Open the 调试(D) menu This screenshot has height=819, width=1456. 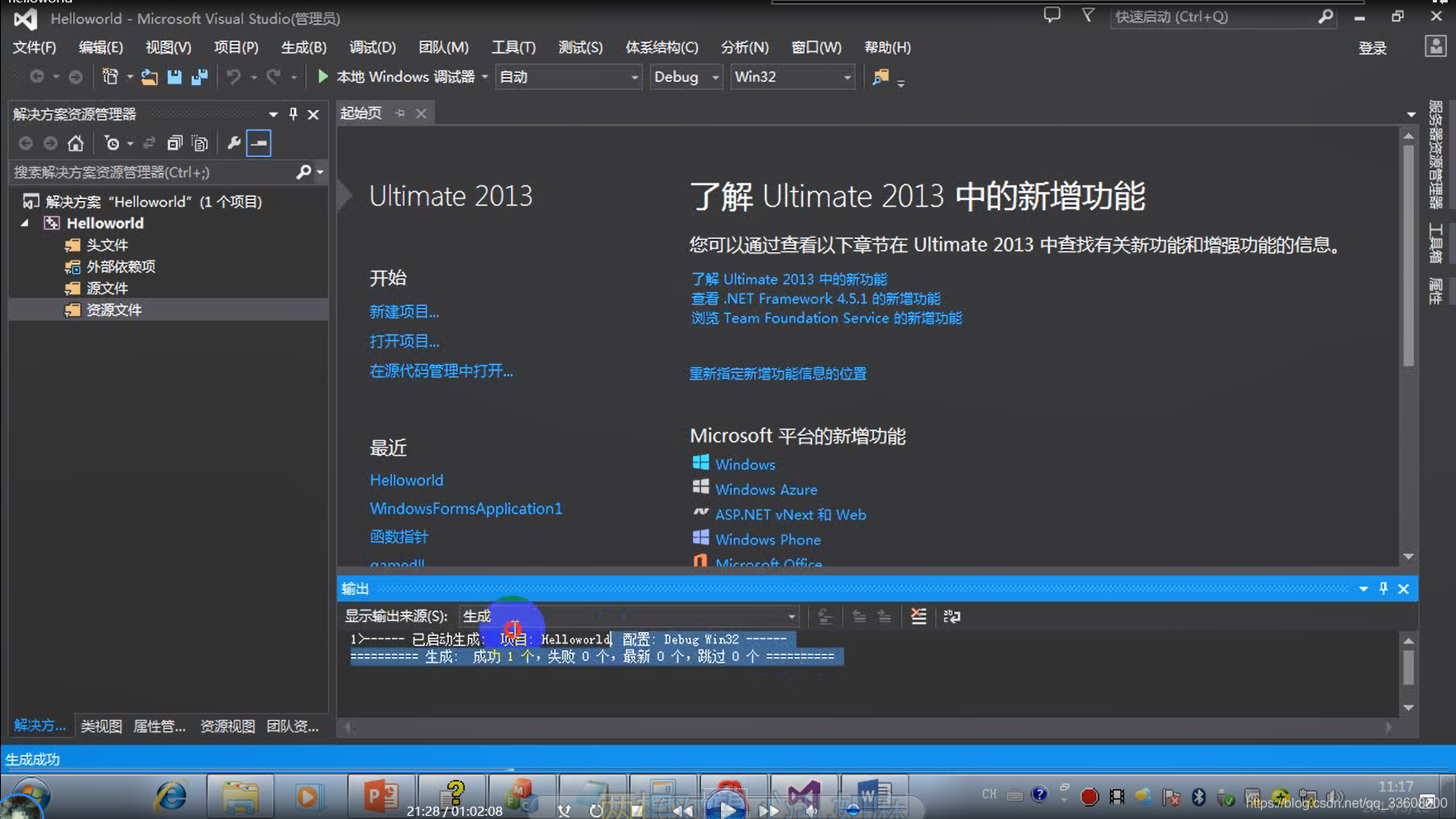(x=372, y=47)
